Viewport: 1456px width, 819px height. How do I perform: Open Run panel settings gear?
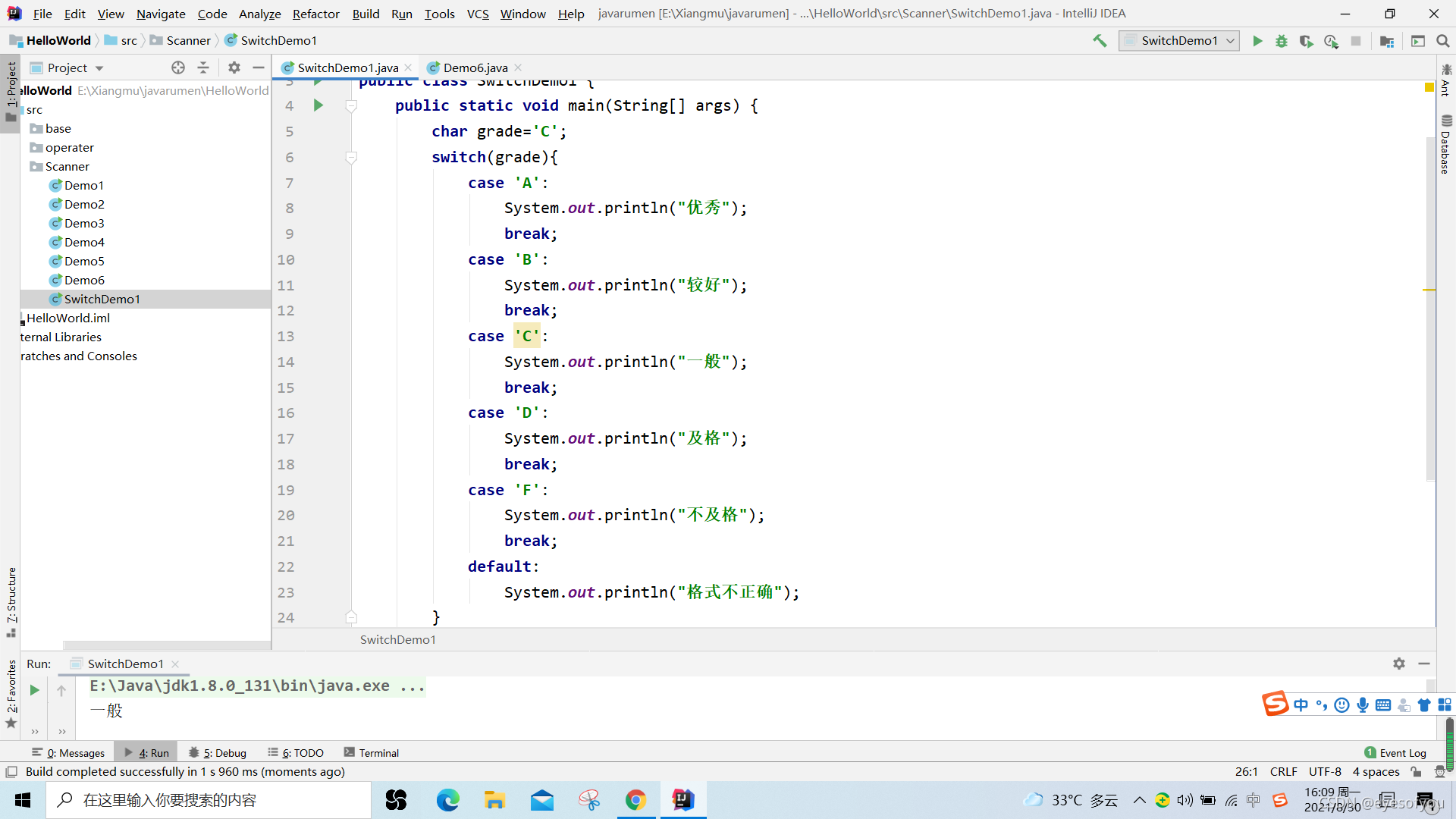tap(1399, 664)
